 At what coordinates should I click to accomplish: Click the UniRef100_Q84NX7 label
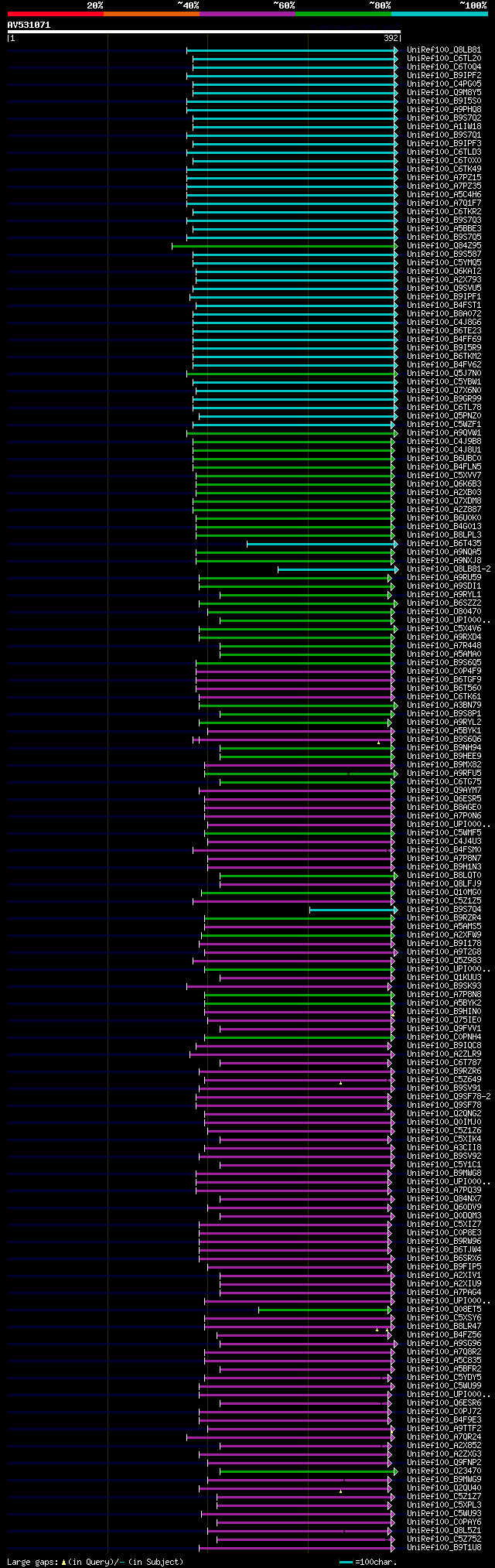(x=444, y=1199)
